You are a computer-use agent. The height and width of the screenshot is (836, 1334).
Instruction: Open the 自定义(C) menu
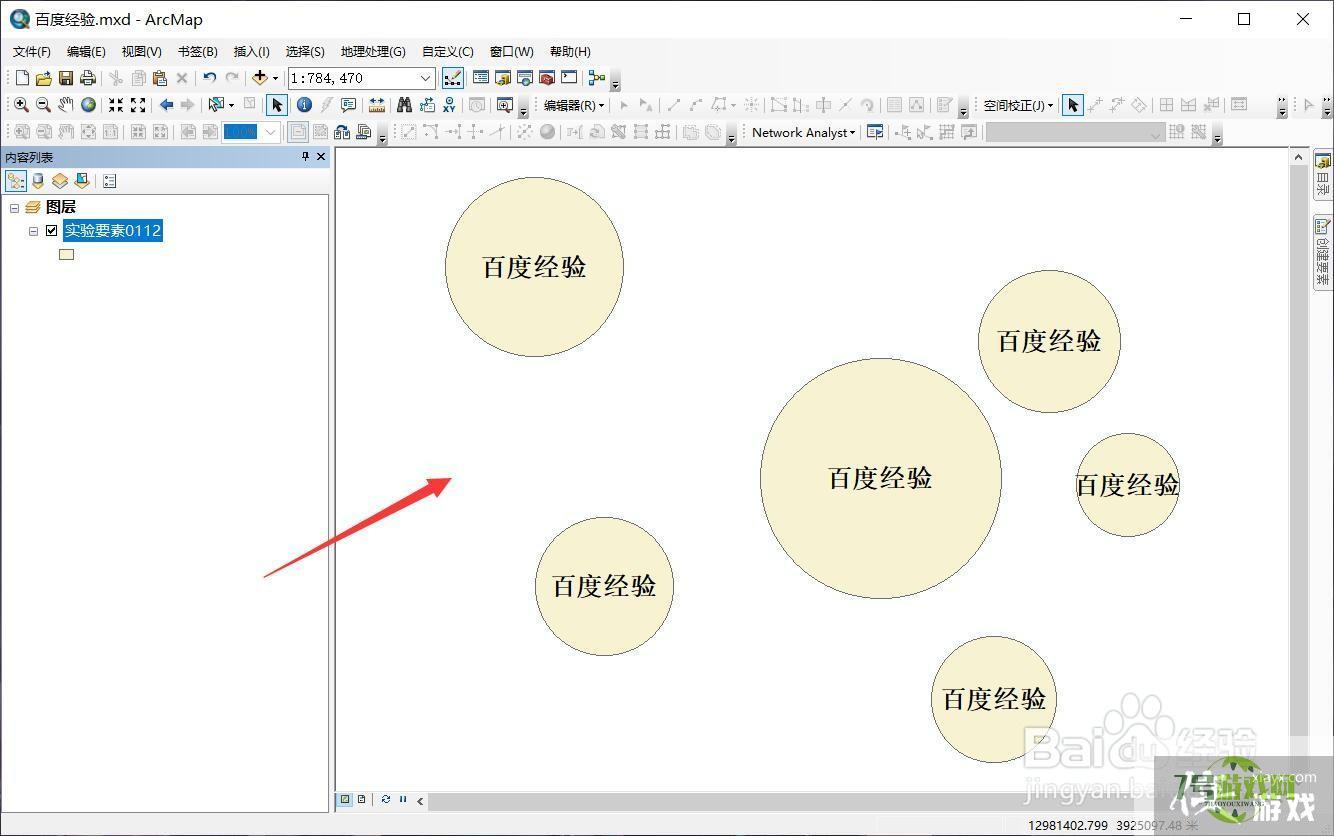[447, 51]
